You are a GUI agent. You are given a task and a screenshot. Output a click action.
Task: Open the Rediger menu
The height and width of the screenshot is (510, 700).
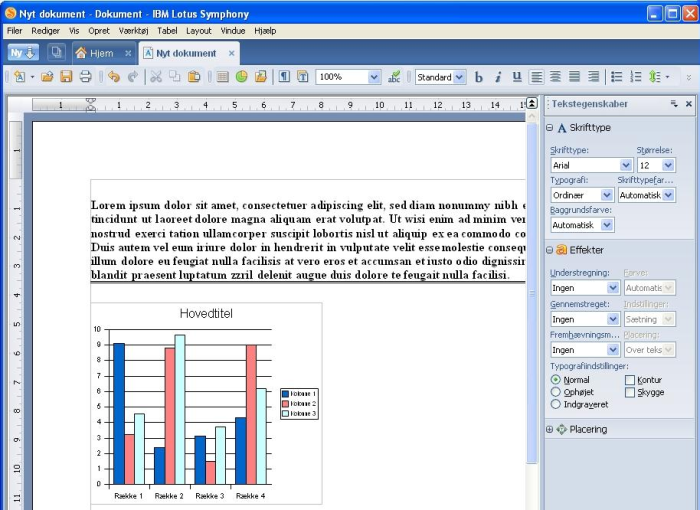coord(45,31)
